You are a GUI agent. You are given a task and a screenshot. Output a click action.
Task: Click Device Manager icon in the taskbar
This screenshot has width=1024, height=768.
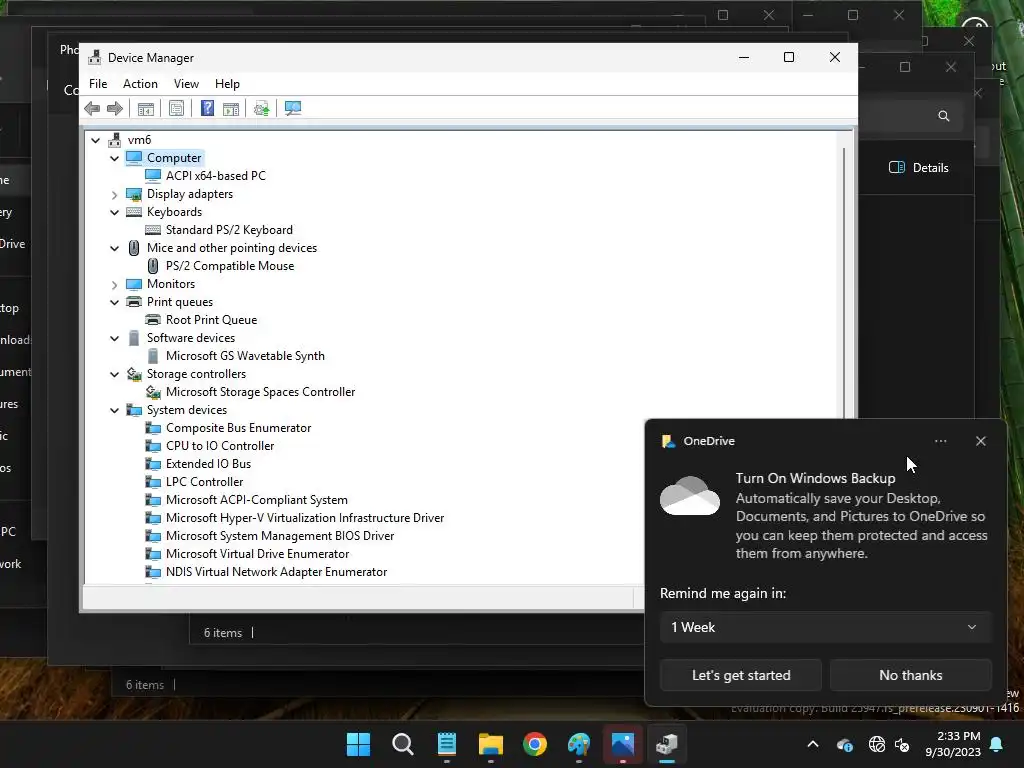[x=667, y=744]
